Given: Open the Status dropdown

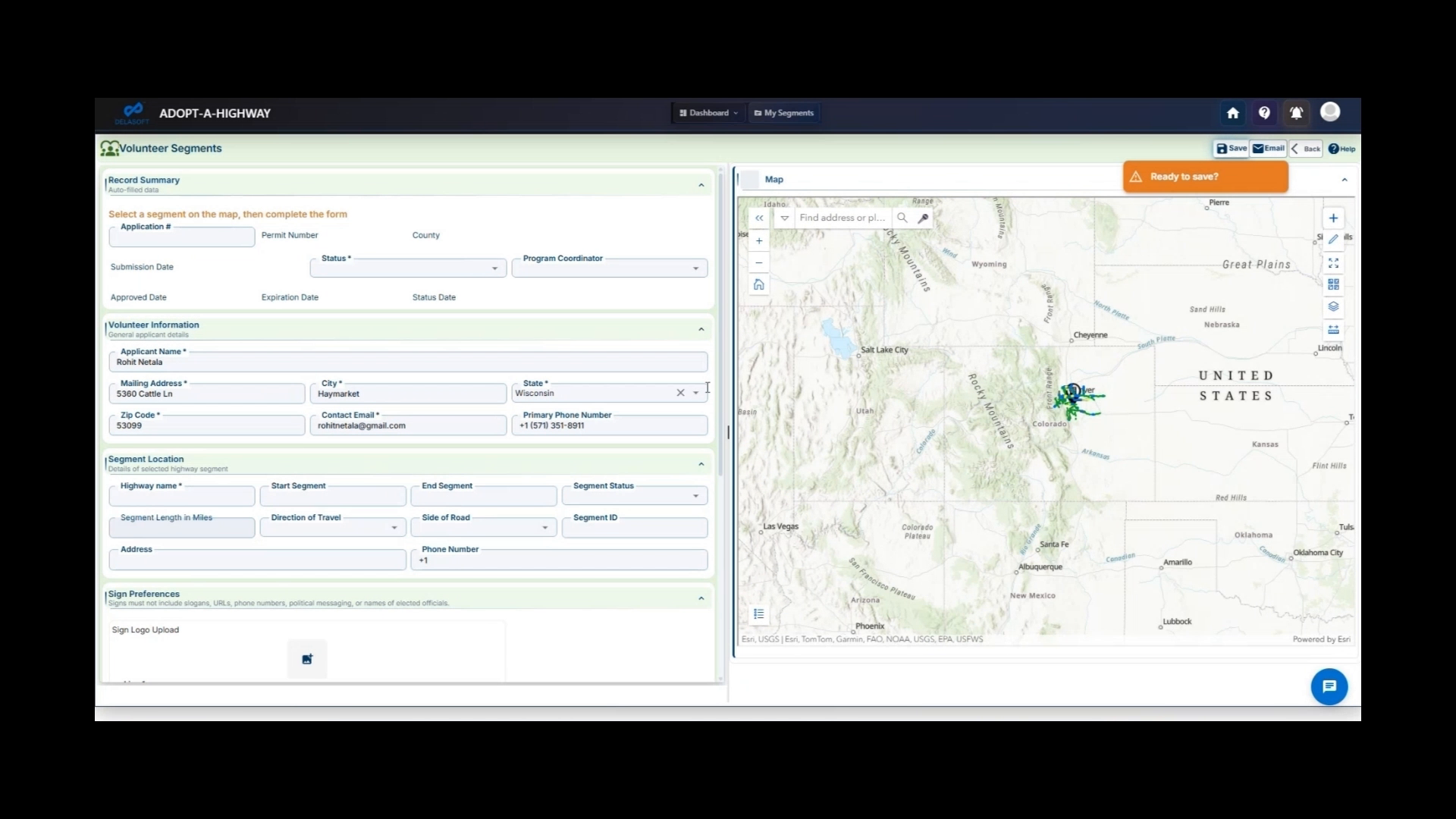Looking at the screenshot, I should (494, 268).
